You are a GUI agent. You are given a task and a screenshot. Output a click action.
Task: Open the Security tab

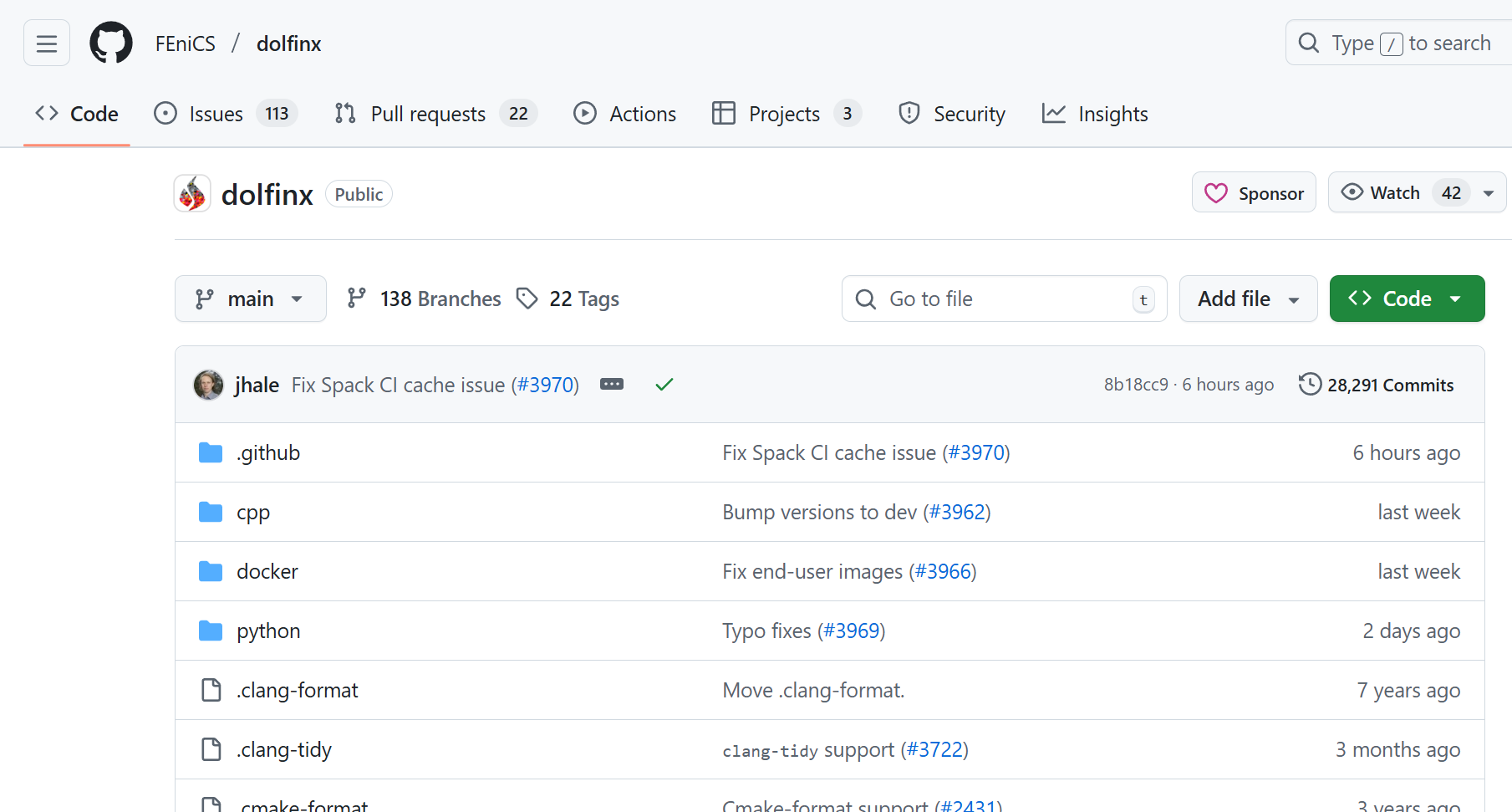(x=952, y=114)
